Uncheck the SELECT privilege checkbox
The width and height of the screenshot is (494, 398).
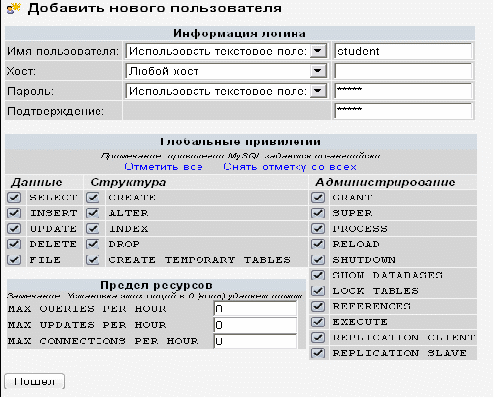[14, 197]
